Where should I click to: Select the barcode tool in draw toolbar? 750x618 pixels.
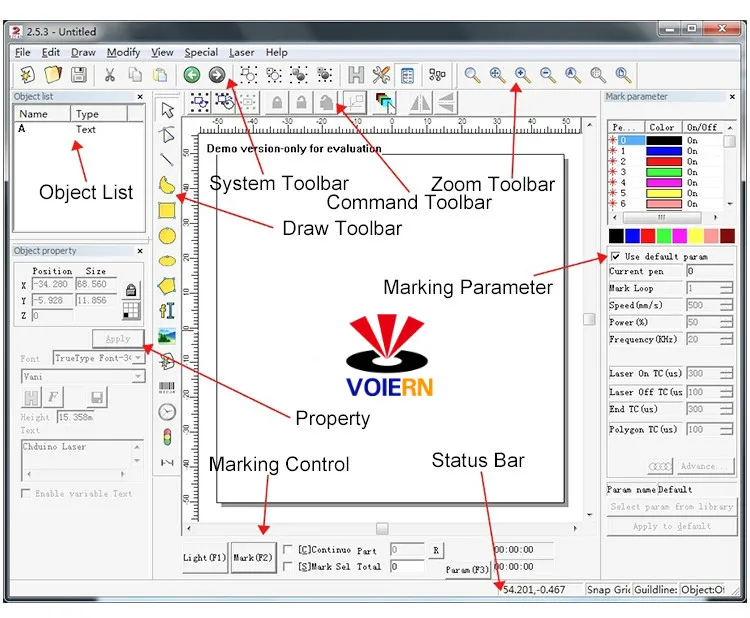[x=167, y=387]
